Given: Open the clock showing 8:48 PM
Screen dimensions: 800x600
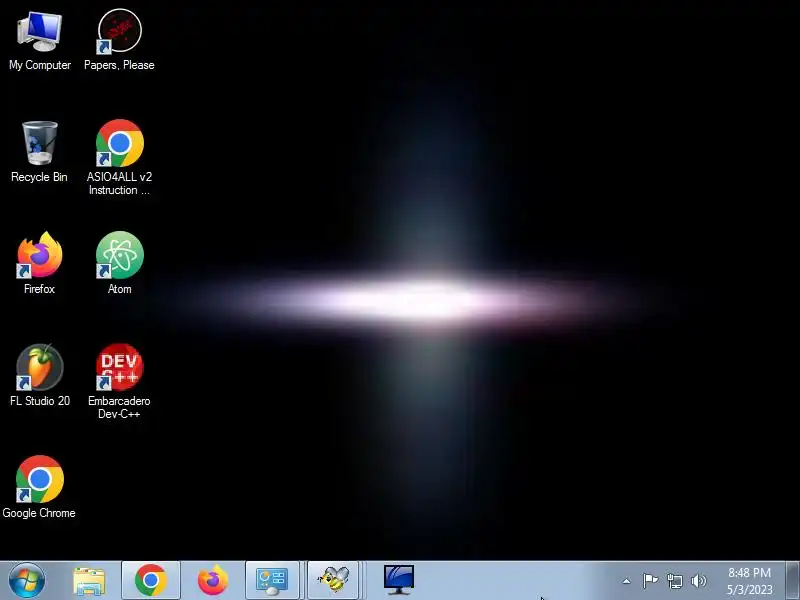Looking at the screenshot, I should pyautogui.click(x=749, y=581).
